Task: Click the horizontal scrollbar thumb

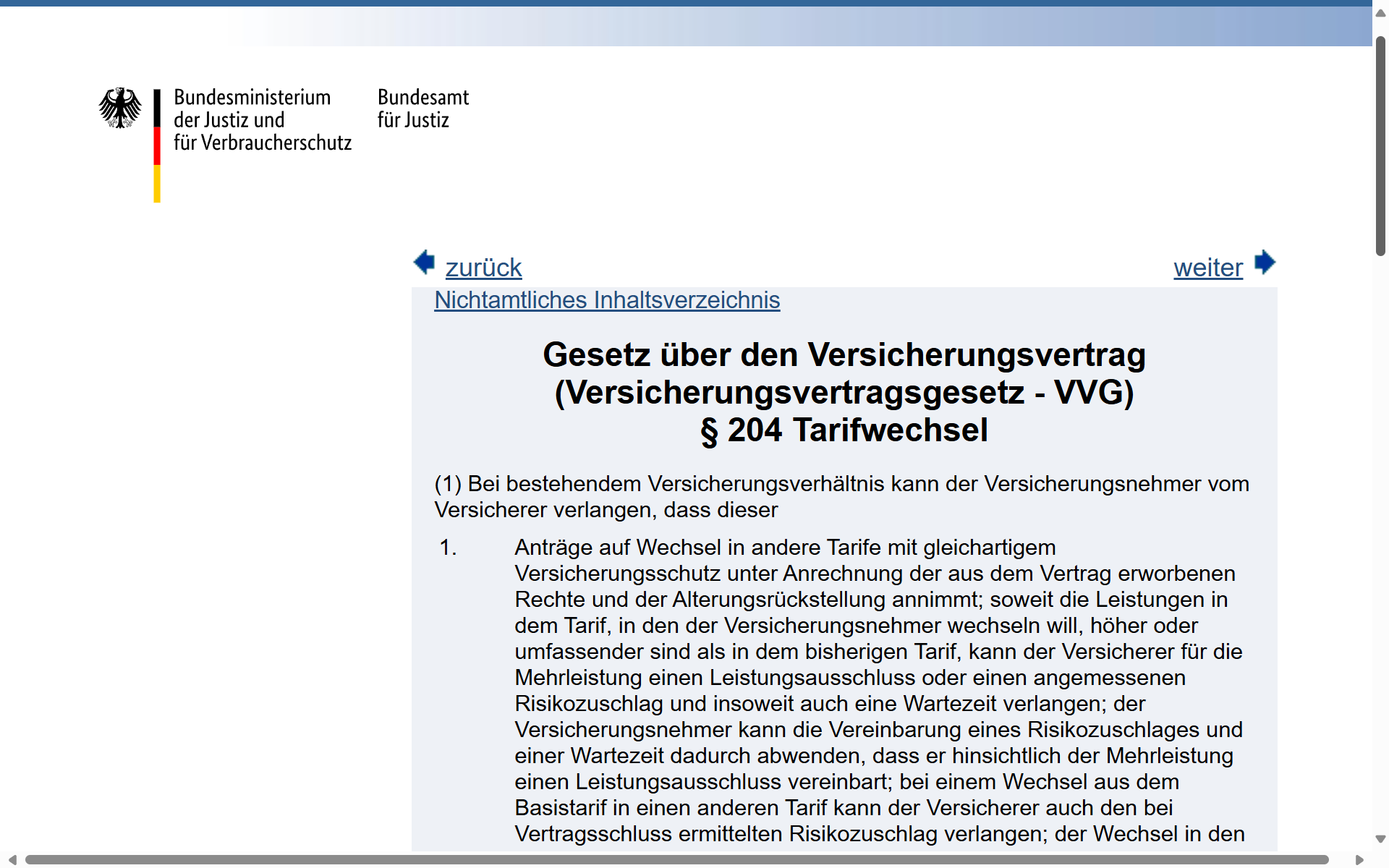Action: coord(676,859)
